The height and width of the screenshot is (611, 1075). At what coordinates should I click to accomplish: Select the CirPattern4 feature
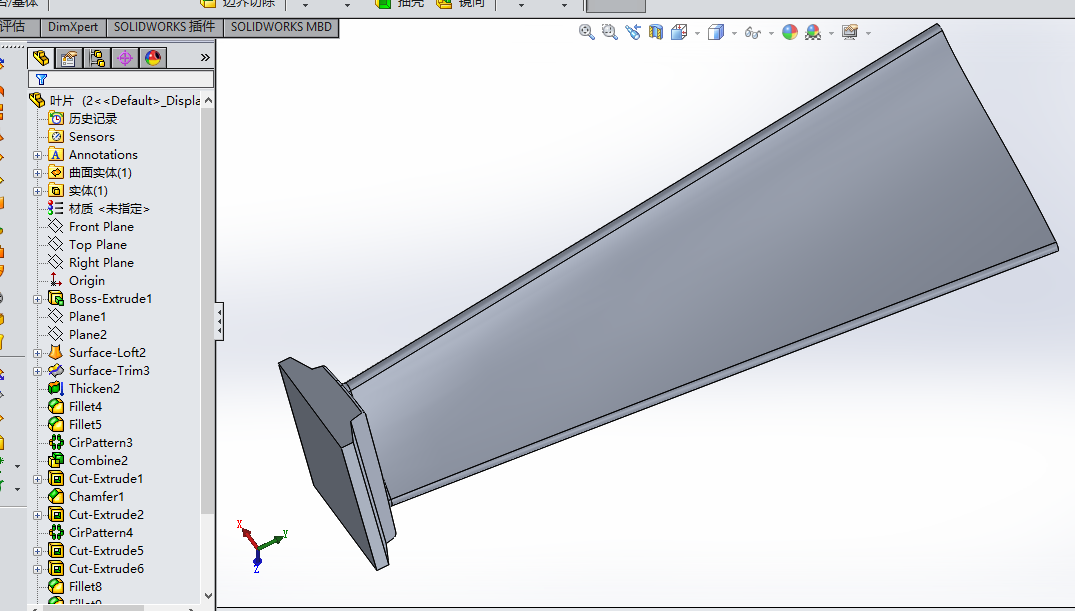pyautogui.click(x=101, y=532)
